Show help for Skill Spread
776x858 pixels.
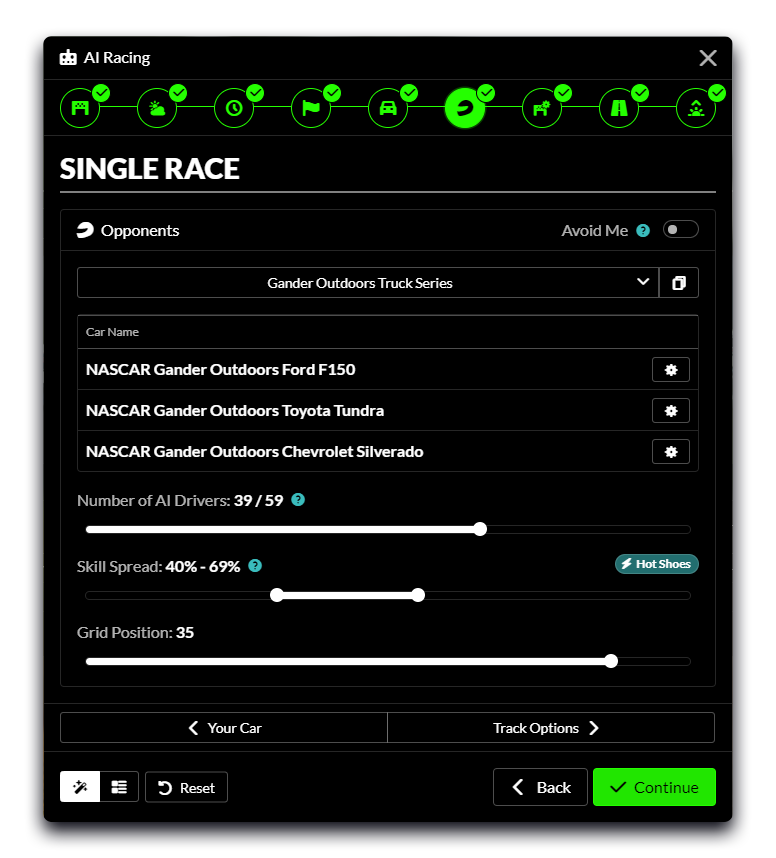pos(255,566)
